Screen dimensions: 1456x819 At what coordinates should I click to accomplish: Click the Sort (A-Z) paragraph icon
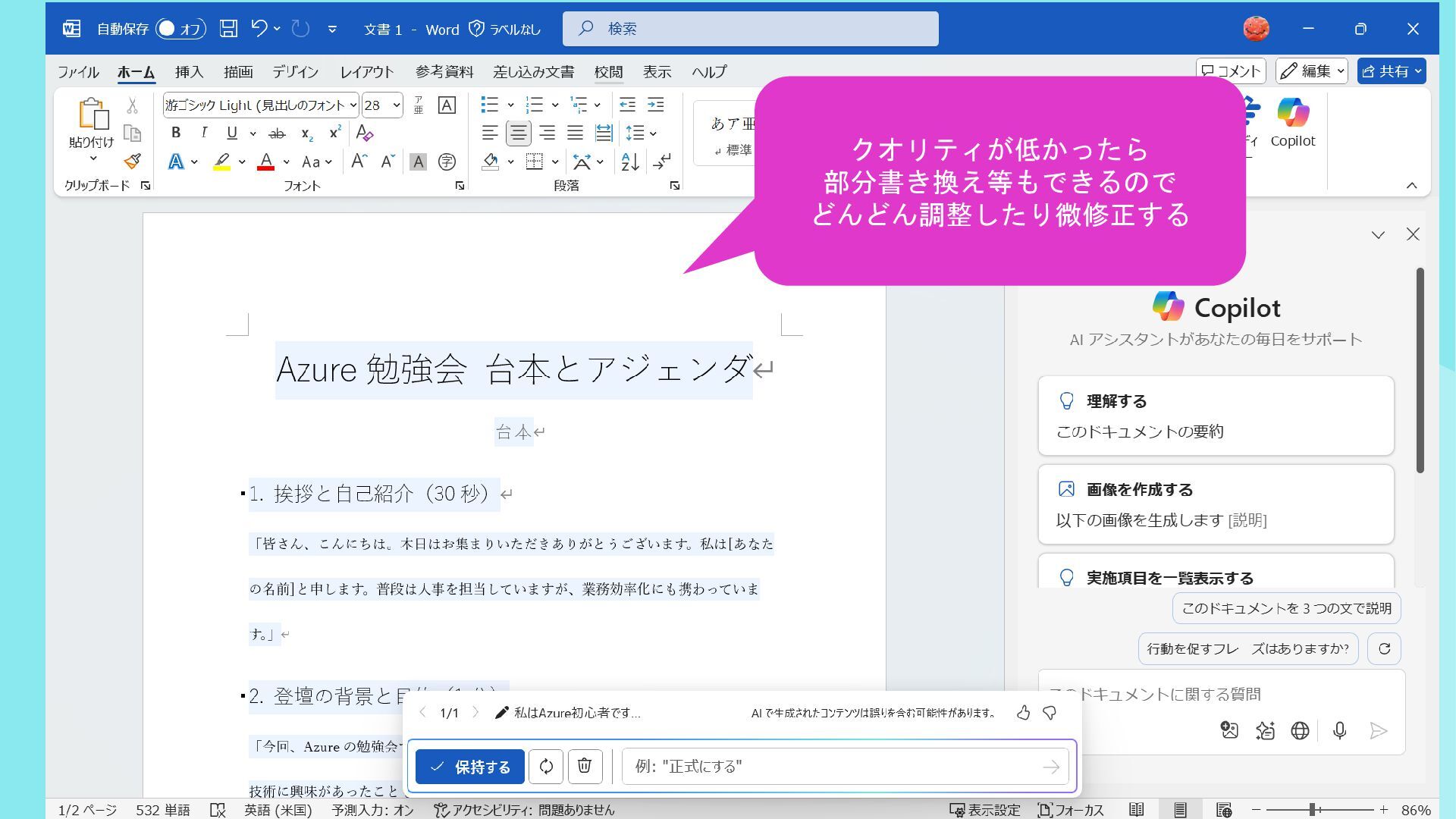click(629, 162)
